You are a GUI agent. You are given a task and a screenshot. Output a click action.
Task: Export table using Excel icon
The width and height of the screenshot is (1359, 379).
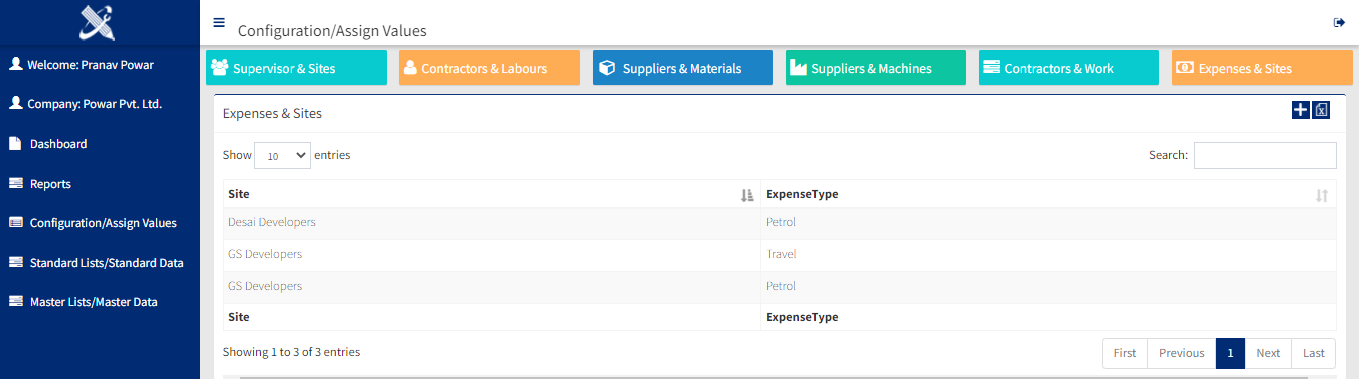click(1321, 110)
